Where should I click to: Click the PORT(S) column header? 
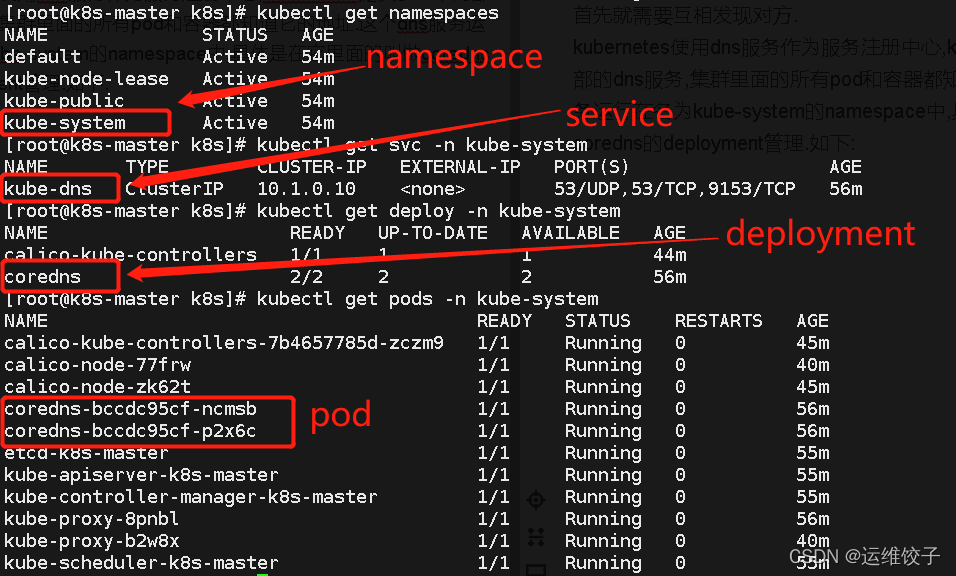click(591, 167)
